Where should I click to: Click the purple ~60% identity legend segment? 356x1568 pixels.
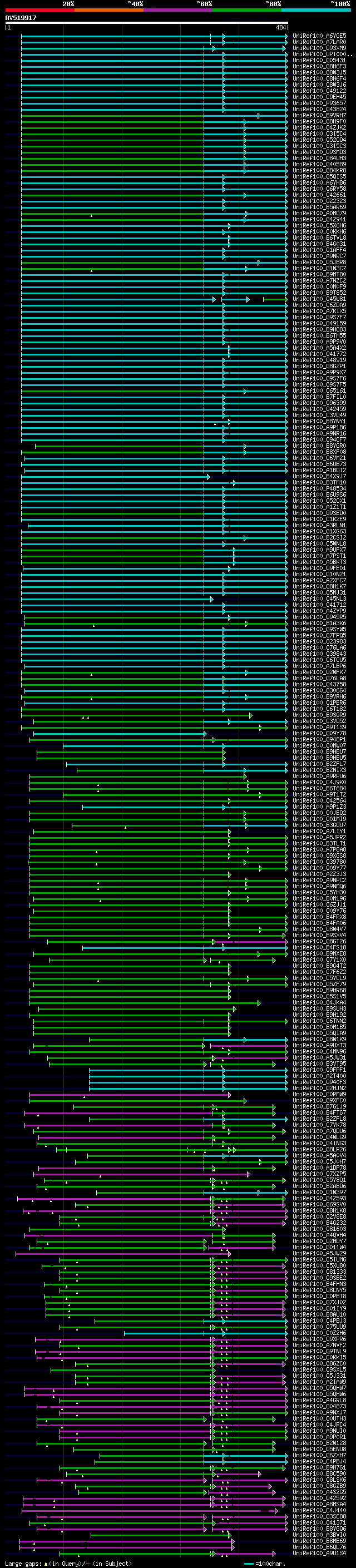click(x=177, y=11)
